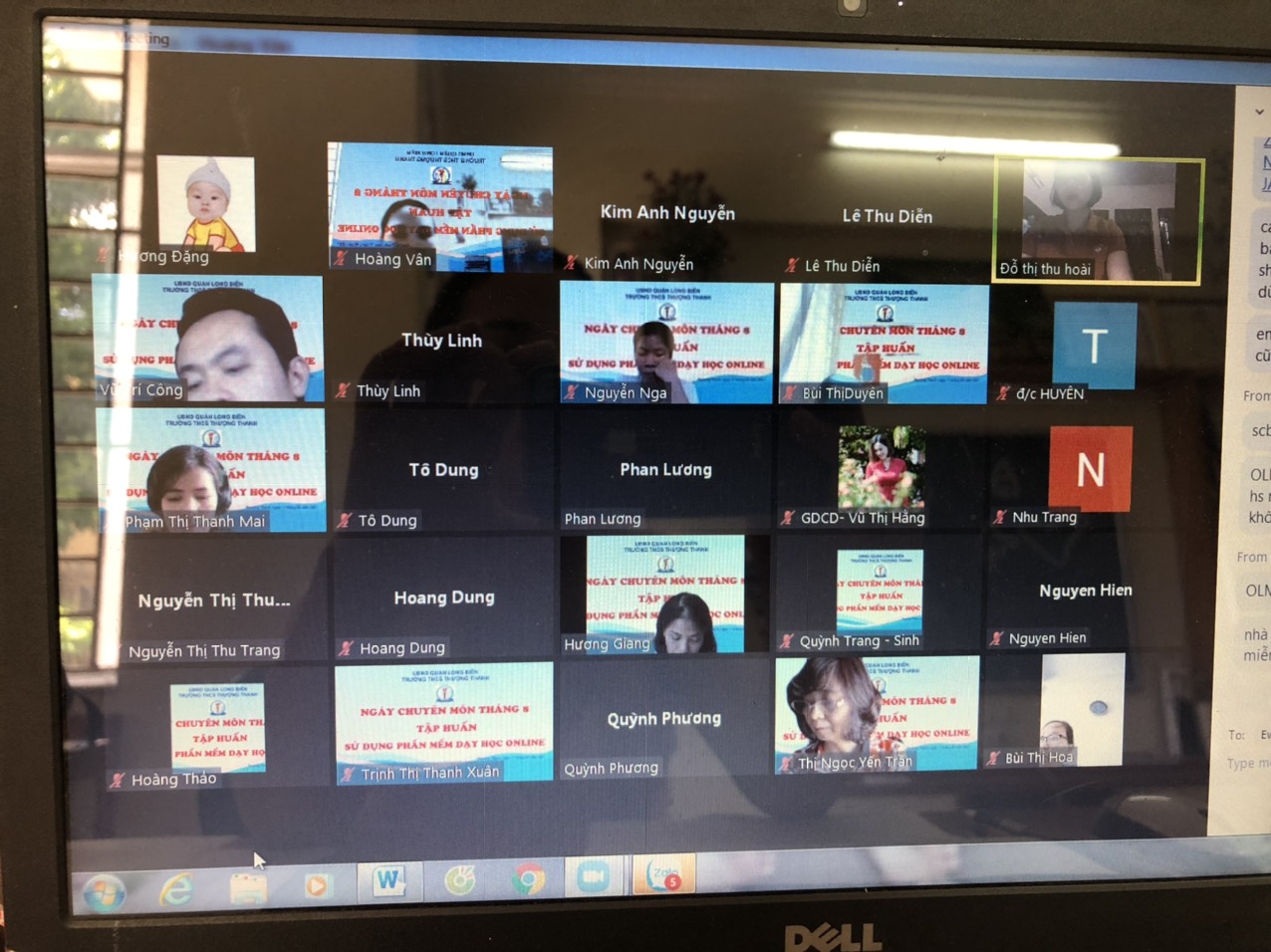Expand the chat panel chevron dropdown
The width and height of the screenshot is (1271, 952).
tap(1260, 112)
